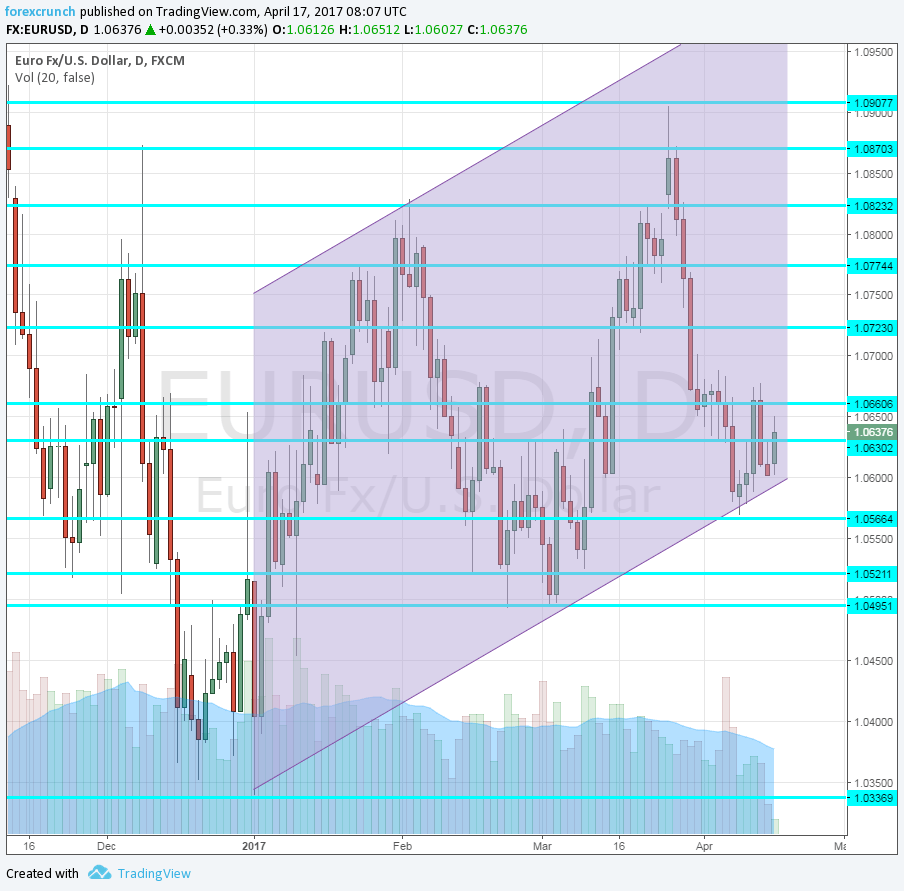Click the 1.07230 price level label
This screenshot has height=891, width=904.
point(872,327)
